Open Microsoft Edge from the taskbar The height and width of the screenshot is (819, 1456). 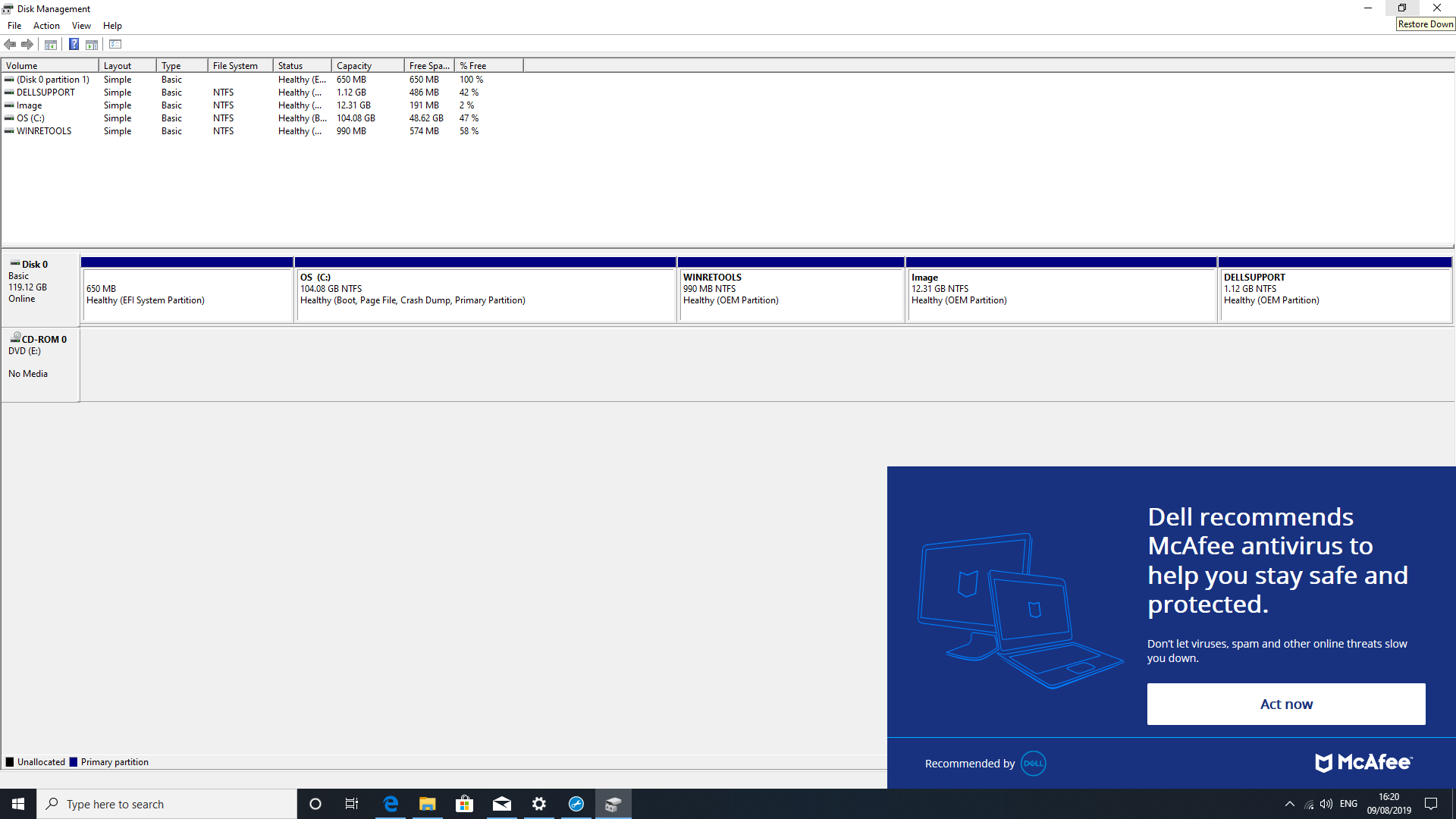(x=391, y=804)
